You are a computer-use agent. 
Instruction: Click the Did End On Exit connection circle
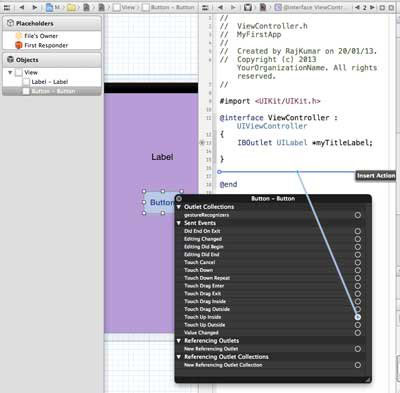point(358,231)
